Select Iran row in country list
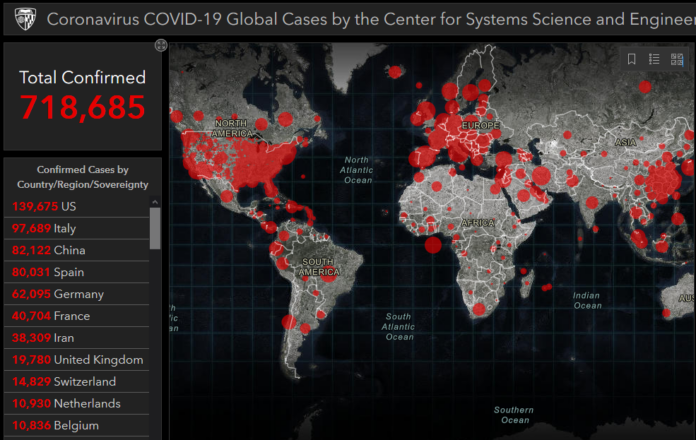696x440 pixels. pos(77,337)
